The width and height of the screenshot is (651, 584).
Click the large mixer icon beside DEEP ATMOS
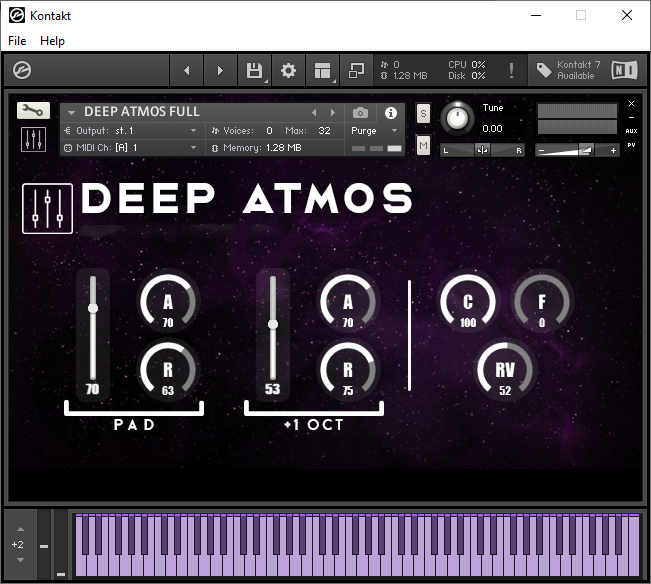tap(47, 208)
